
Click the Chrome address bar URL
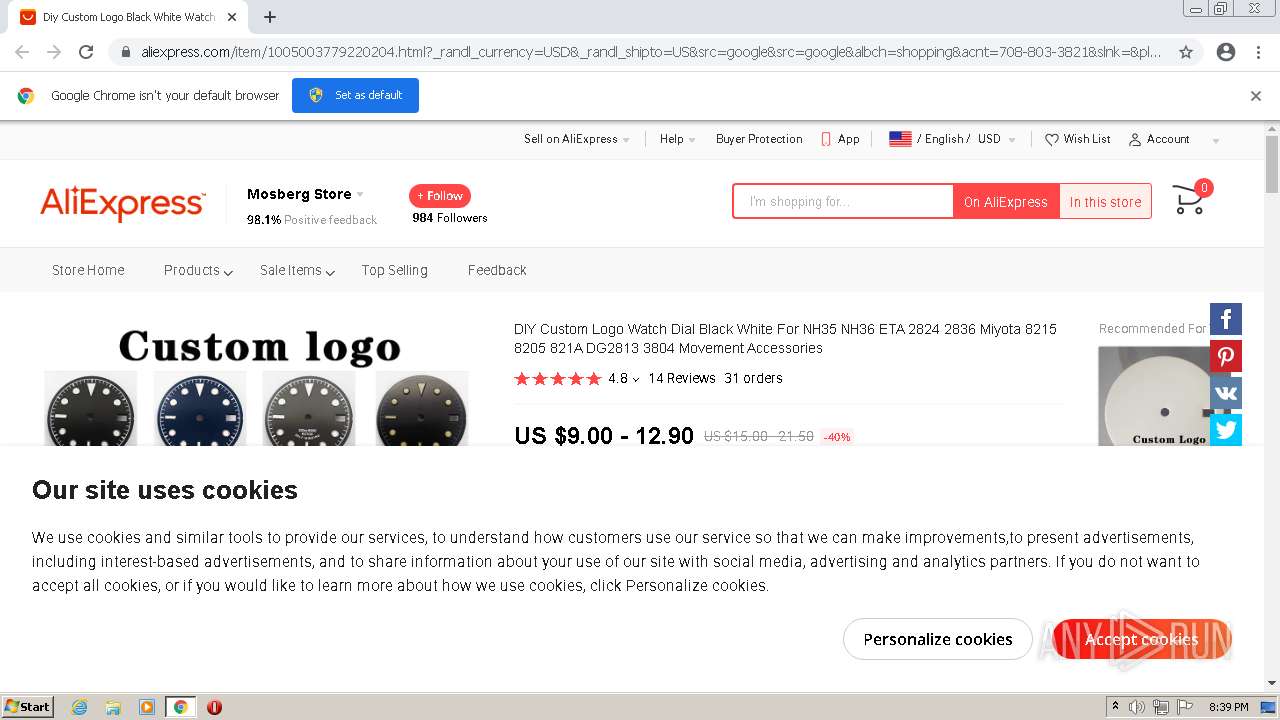[650, 52]
